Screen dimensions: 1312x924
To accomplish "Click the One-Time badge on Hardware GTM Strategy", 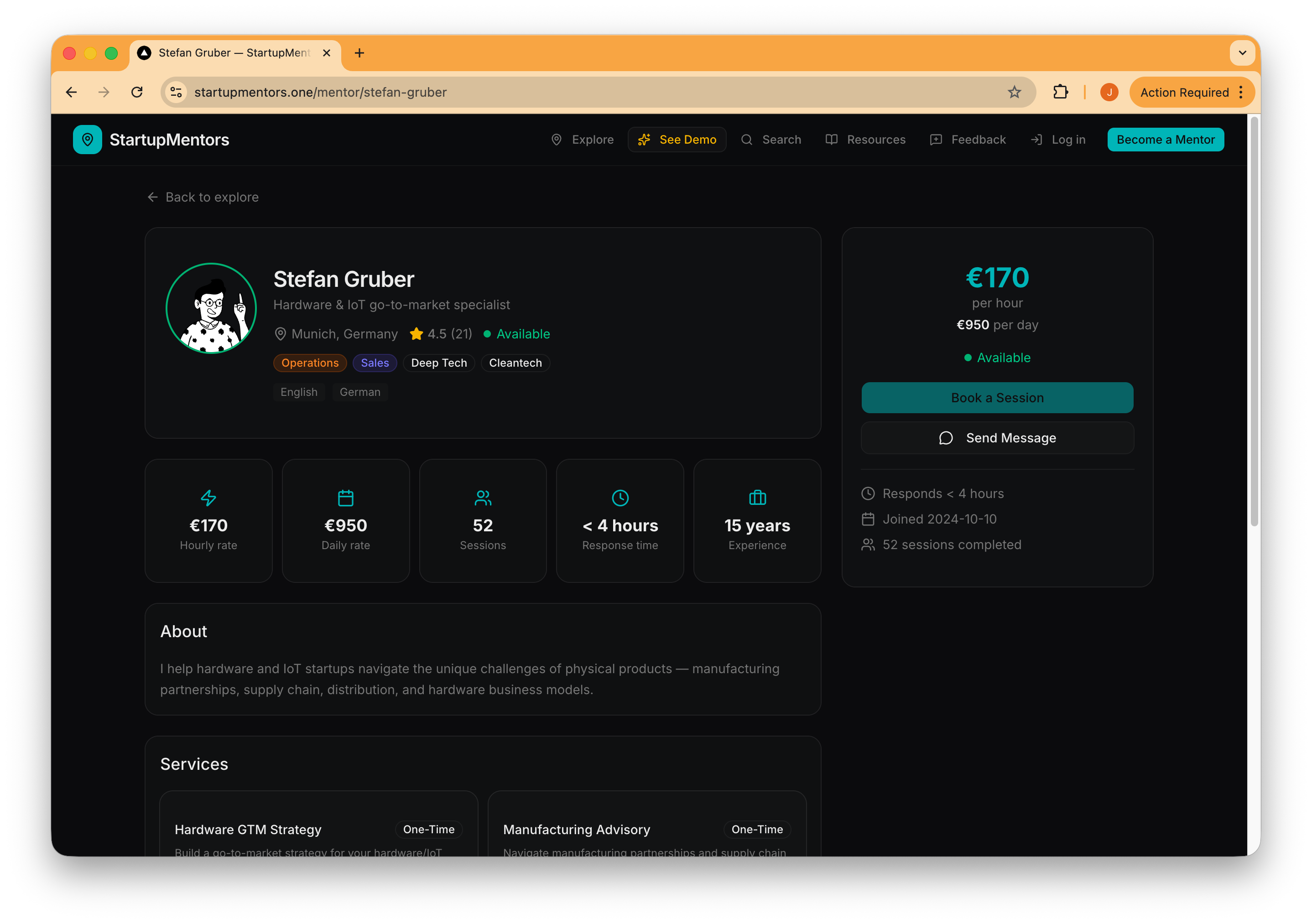I will pyautogui.click(x=428, y=829).
